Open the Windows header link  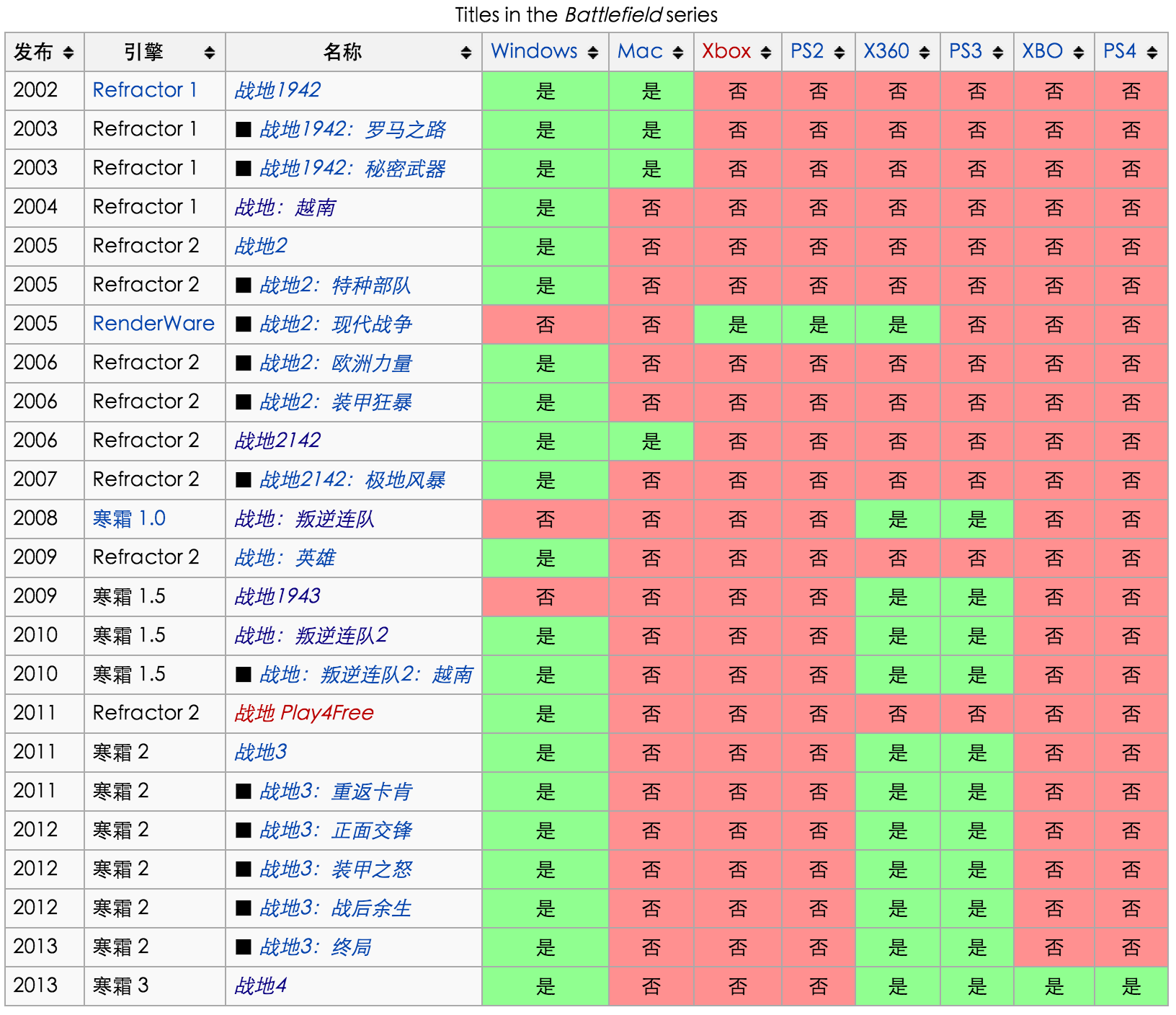[534, 51]
